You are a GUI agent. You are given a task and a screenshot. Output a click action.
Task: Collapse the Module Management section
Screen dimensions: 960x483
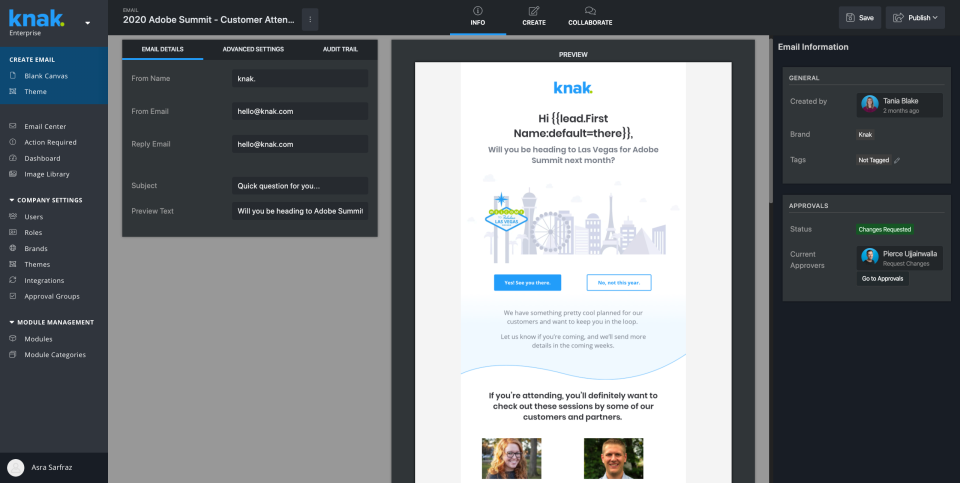[x=12, y=322]
